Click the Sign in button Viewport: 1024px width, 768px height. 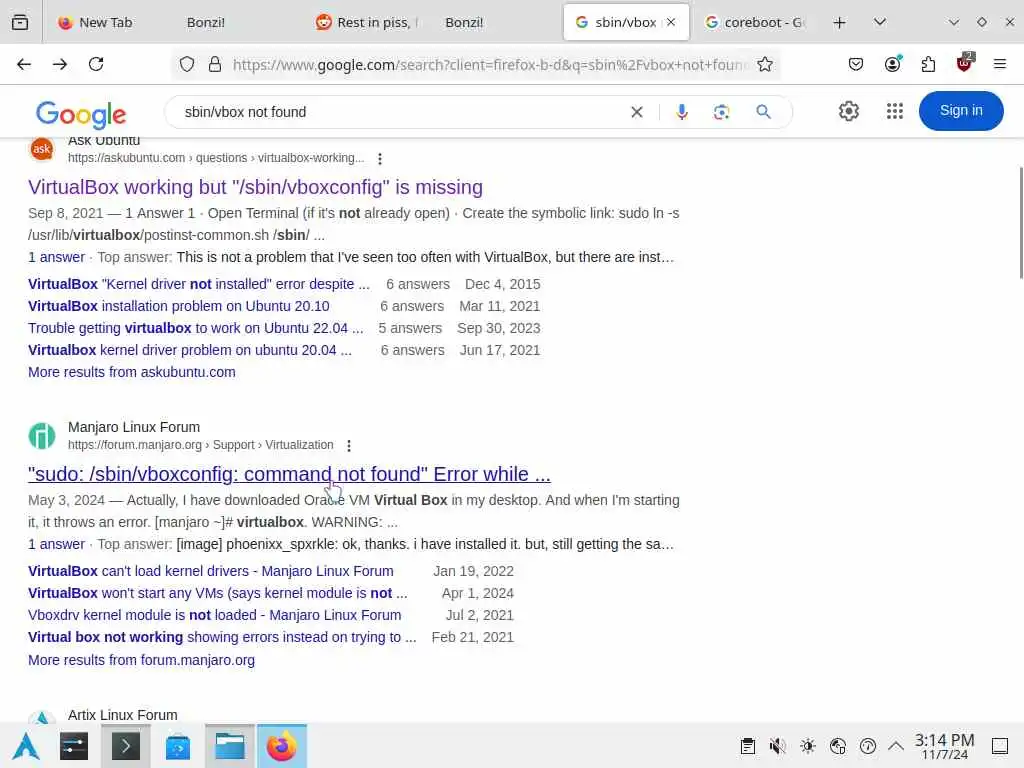961,111
